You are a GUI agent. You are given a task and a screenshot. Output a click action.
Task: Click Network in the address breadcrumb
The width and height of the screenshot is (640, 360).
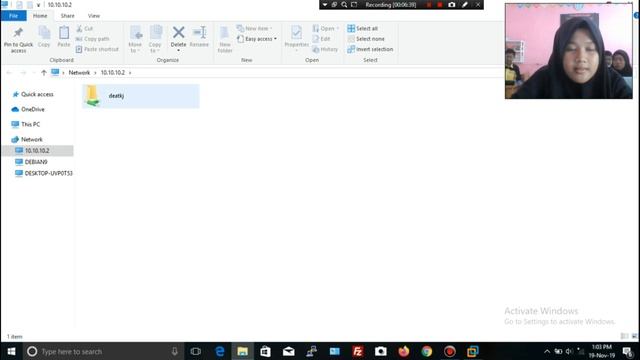[79, 73]
